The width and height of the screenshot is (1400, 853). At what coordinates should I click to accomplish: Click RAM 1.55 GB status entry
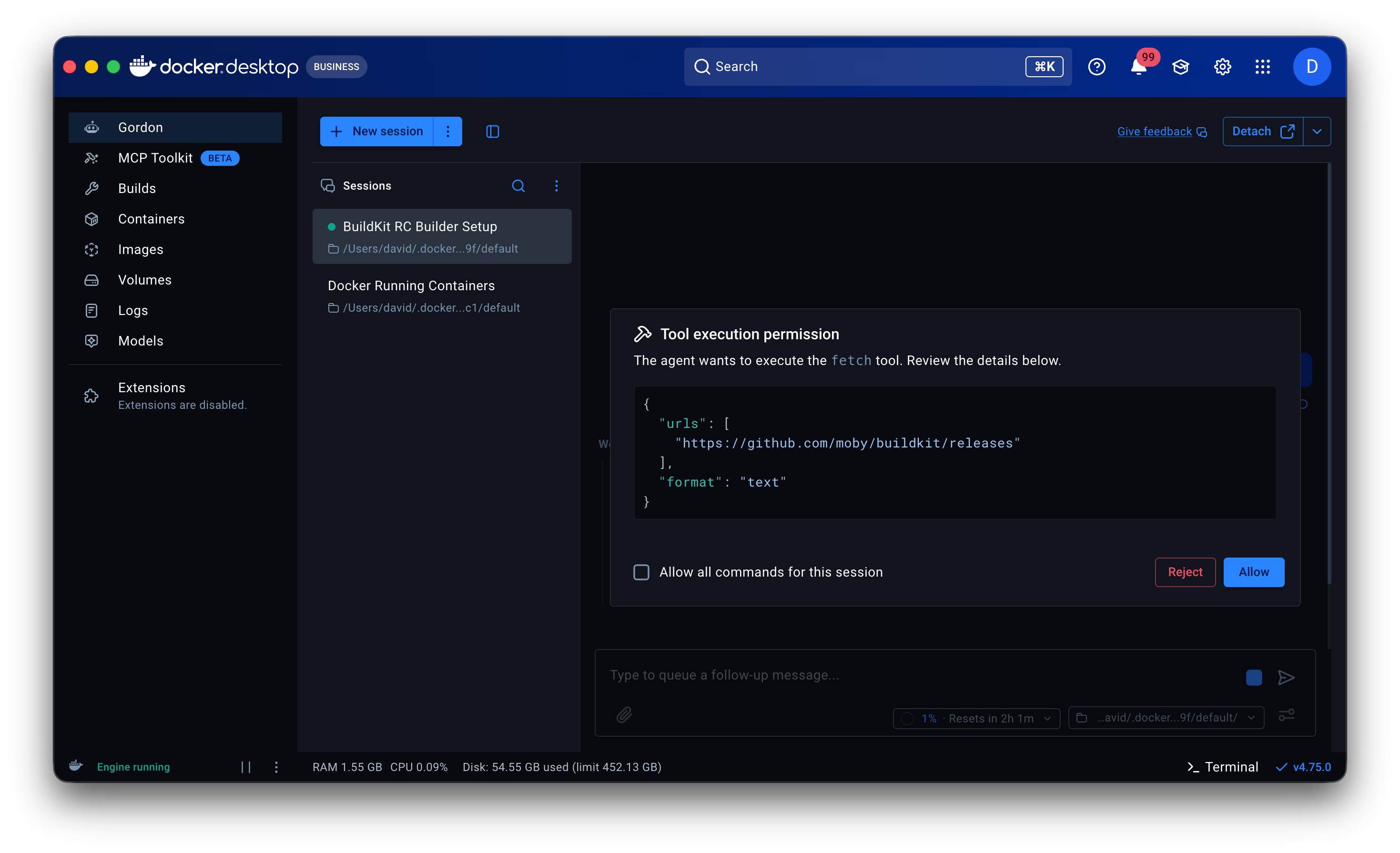[347, 767]
